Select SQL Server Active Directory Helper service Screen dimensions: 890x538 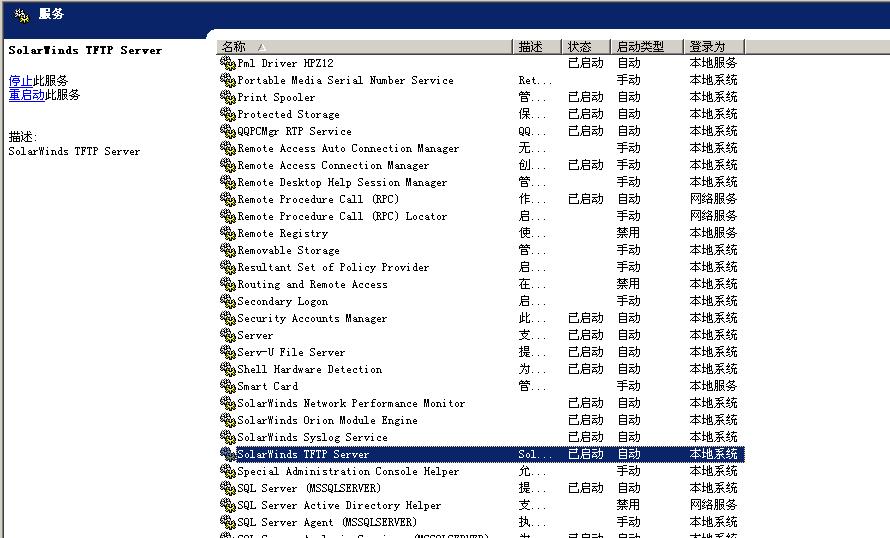pyautogui.click(x=339, y=506)
